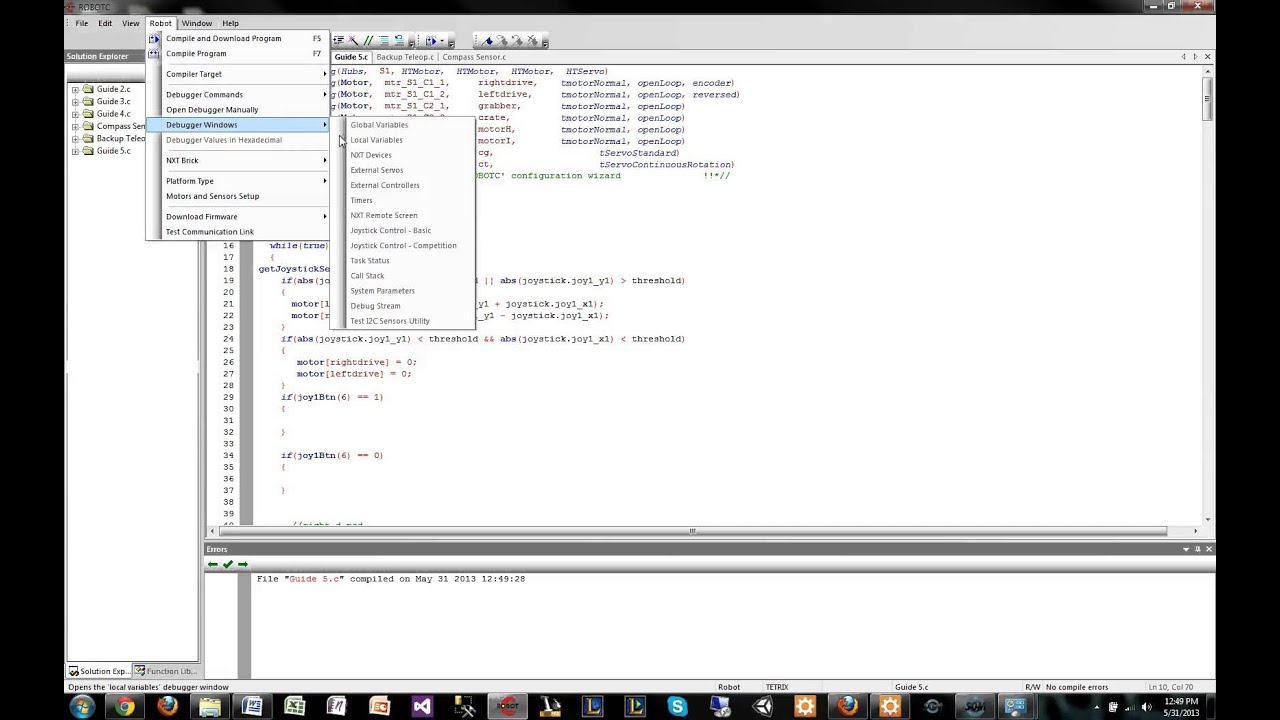Open Unity from taskbar

(763, 707)
